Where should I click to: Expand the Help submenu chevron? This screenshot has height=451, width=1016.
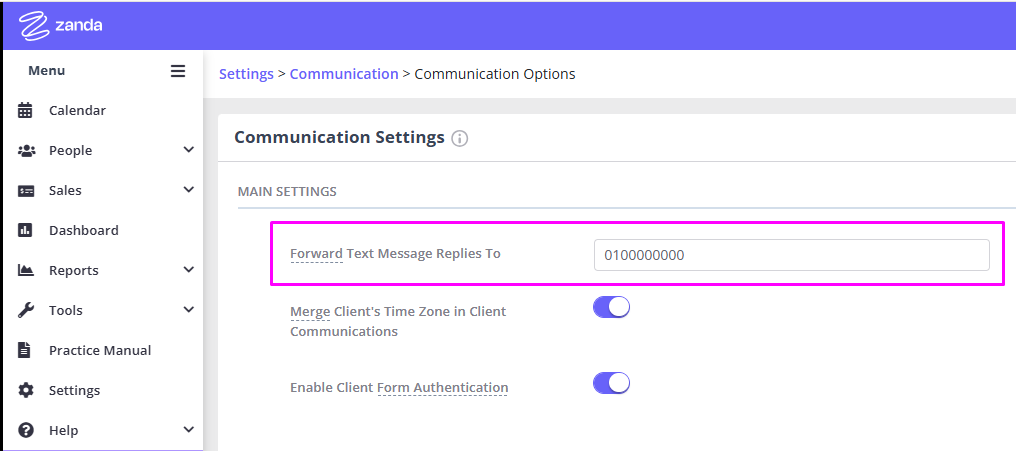(189, 430)
